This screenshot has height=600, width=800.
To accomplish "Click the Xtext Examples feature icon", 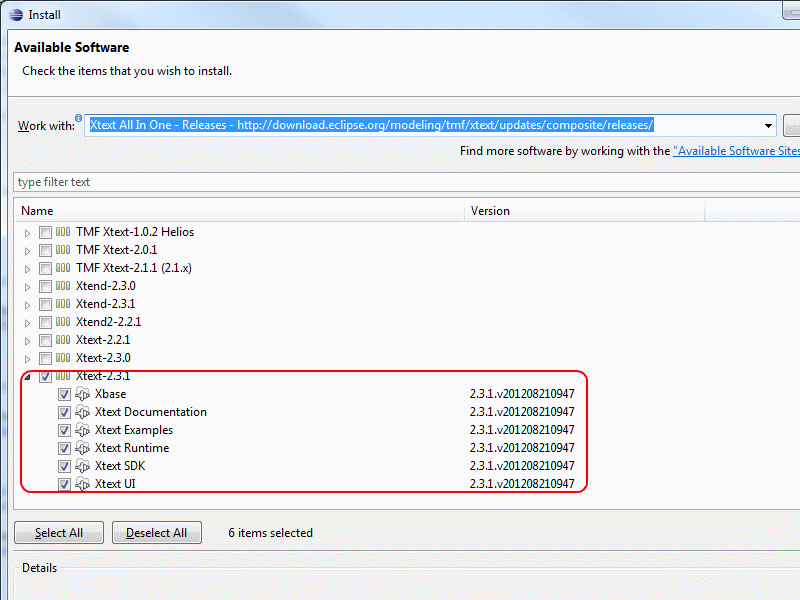I will coord(82,430).
